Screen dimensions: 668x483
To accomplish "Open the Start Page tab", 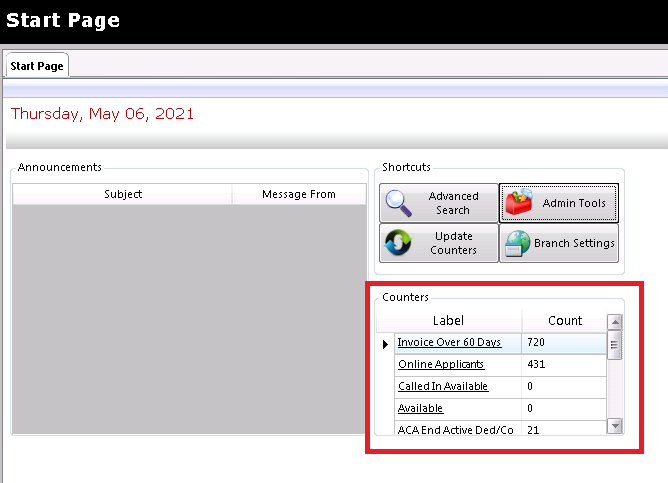I will 37,66.
